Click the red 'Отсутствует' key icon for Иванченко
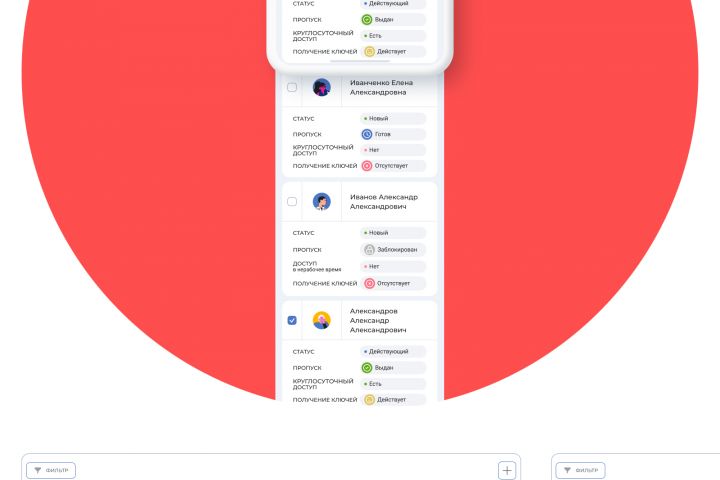720x480 pixels. click(x=367, y=166)
